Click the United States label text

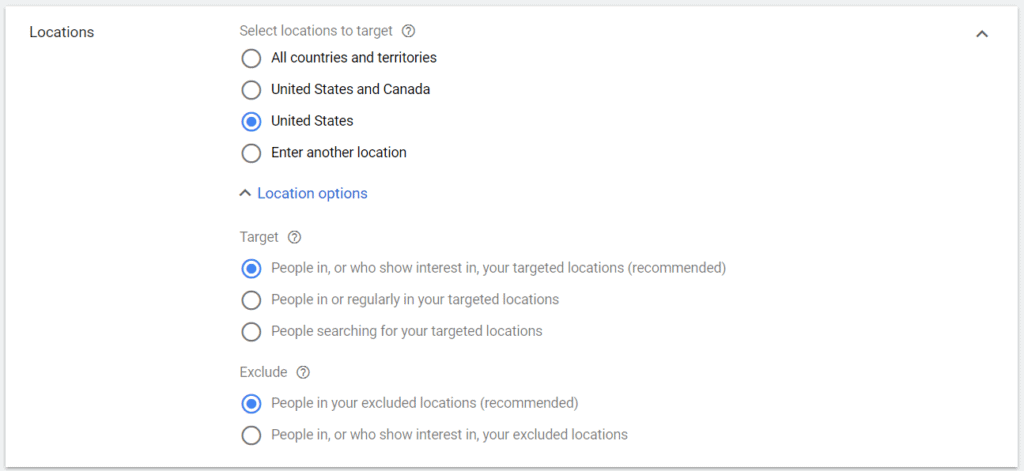[312, 121]
